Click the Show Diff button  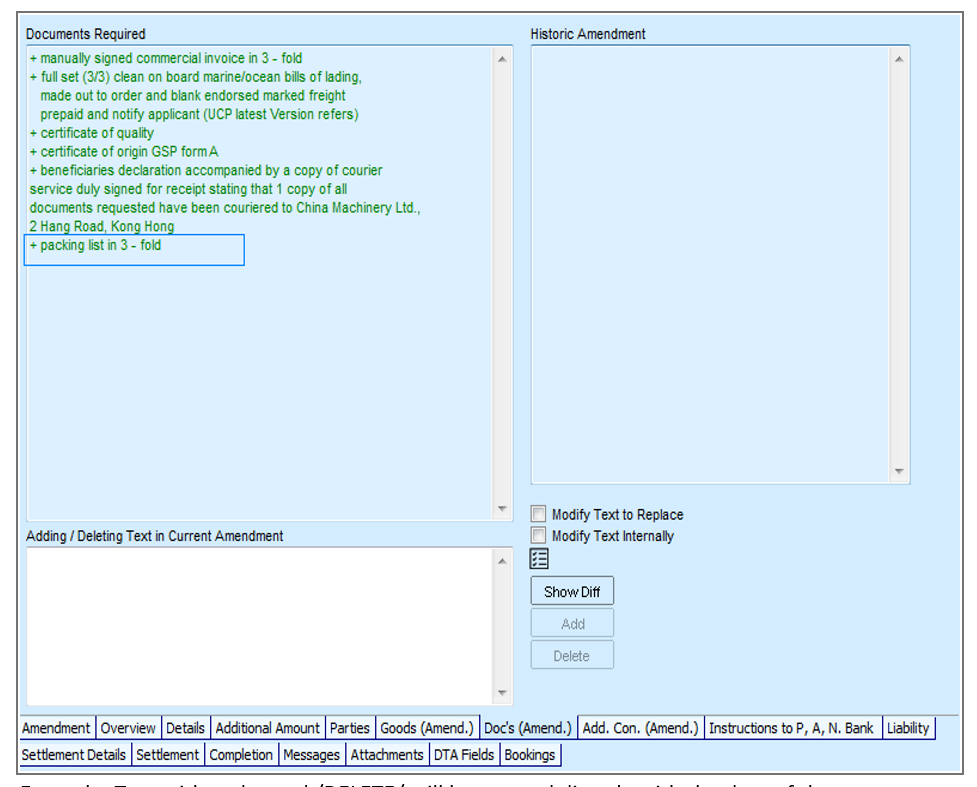pyautogui.click(x=572, y=591)
